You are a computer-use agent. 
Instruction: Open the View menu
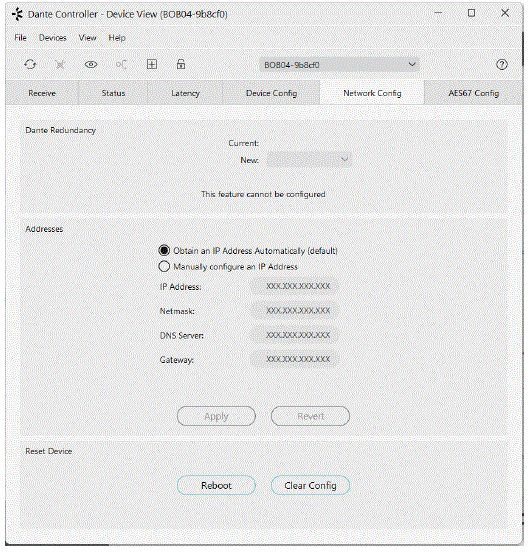pyautogui.click(x=87, y=38)
